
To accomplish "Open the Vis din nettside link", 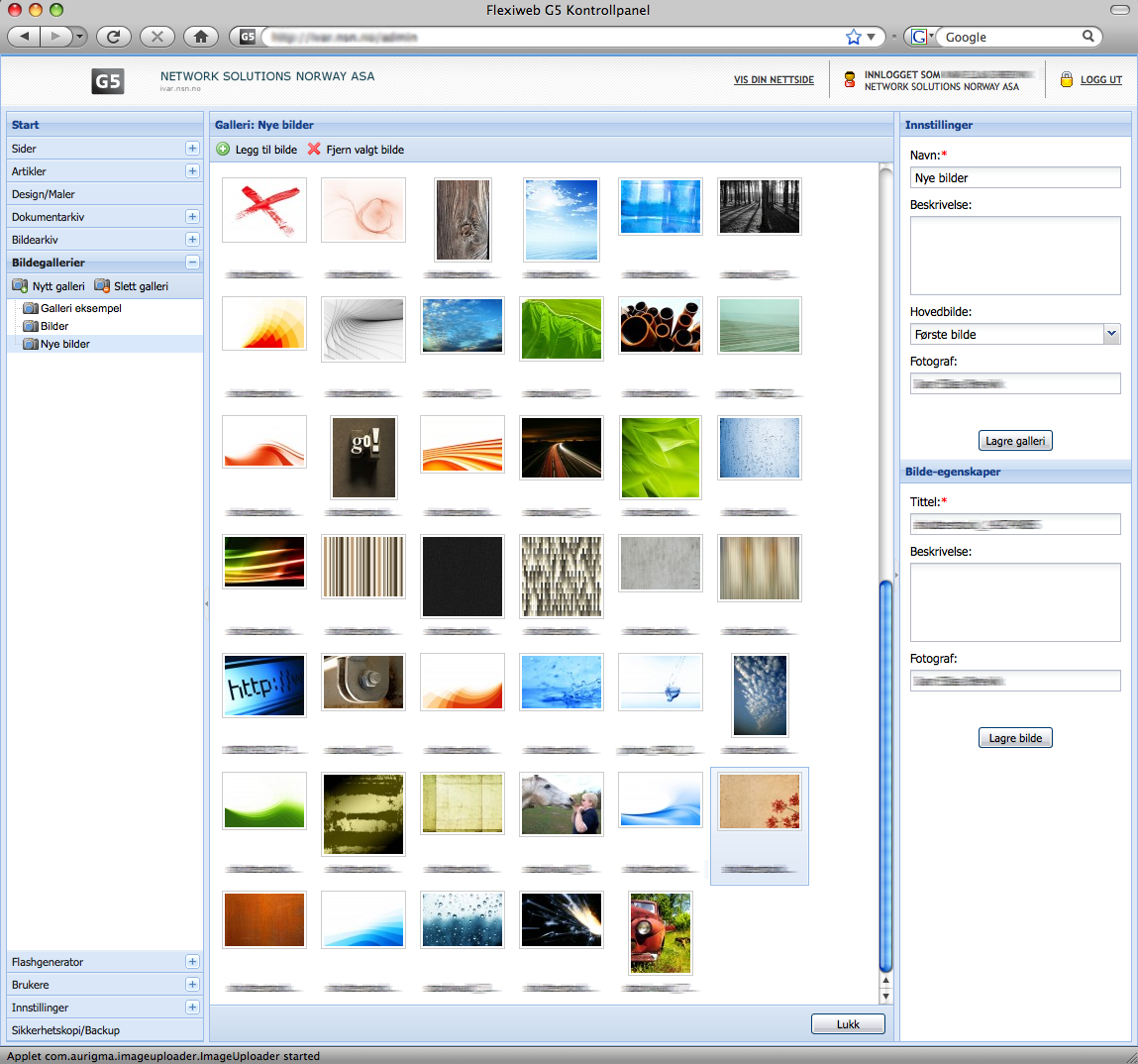I will click(774, 79).
